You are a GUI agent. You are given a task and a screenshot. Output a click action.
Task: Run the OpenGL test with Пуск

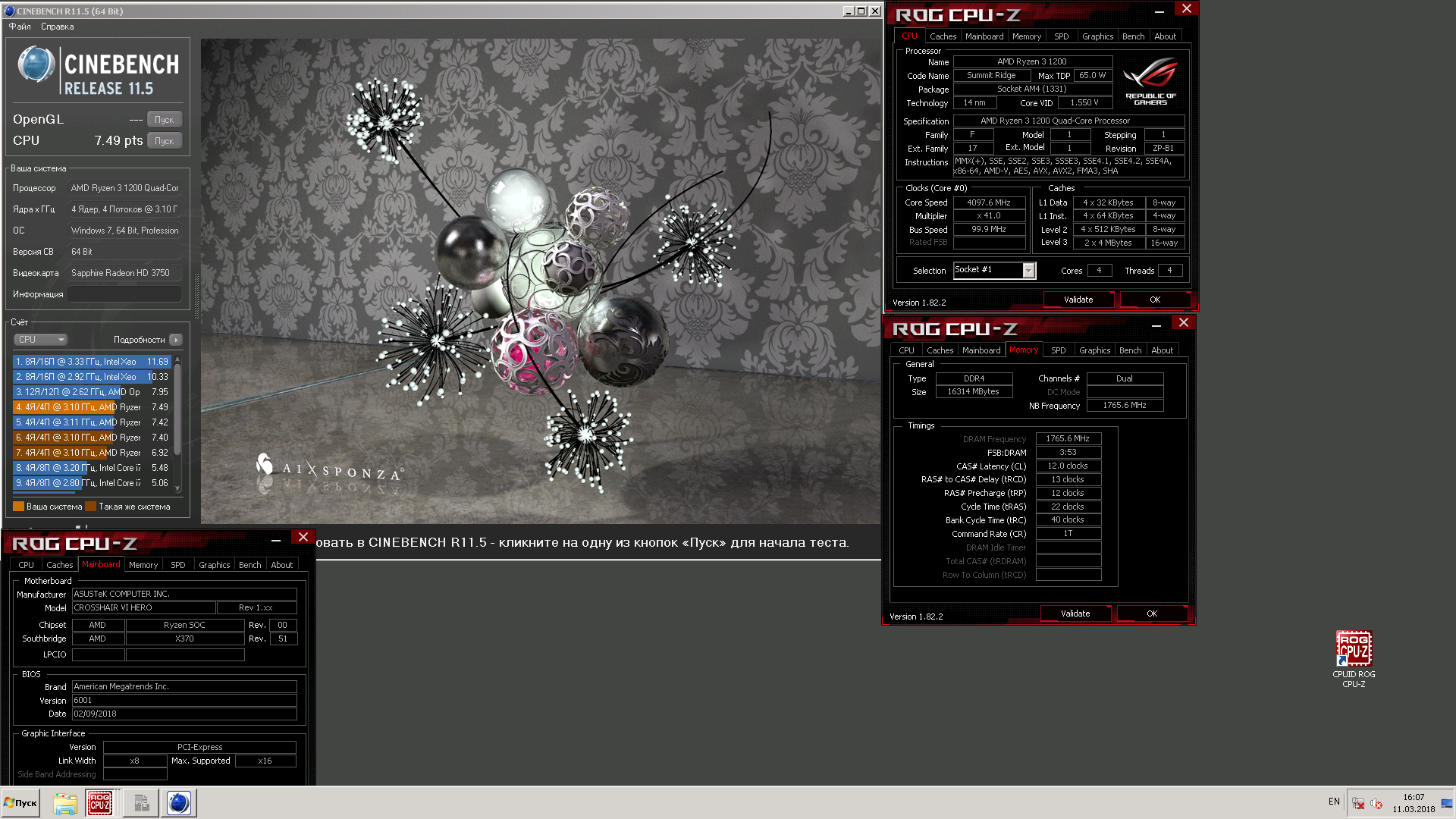165,120
